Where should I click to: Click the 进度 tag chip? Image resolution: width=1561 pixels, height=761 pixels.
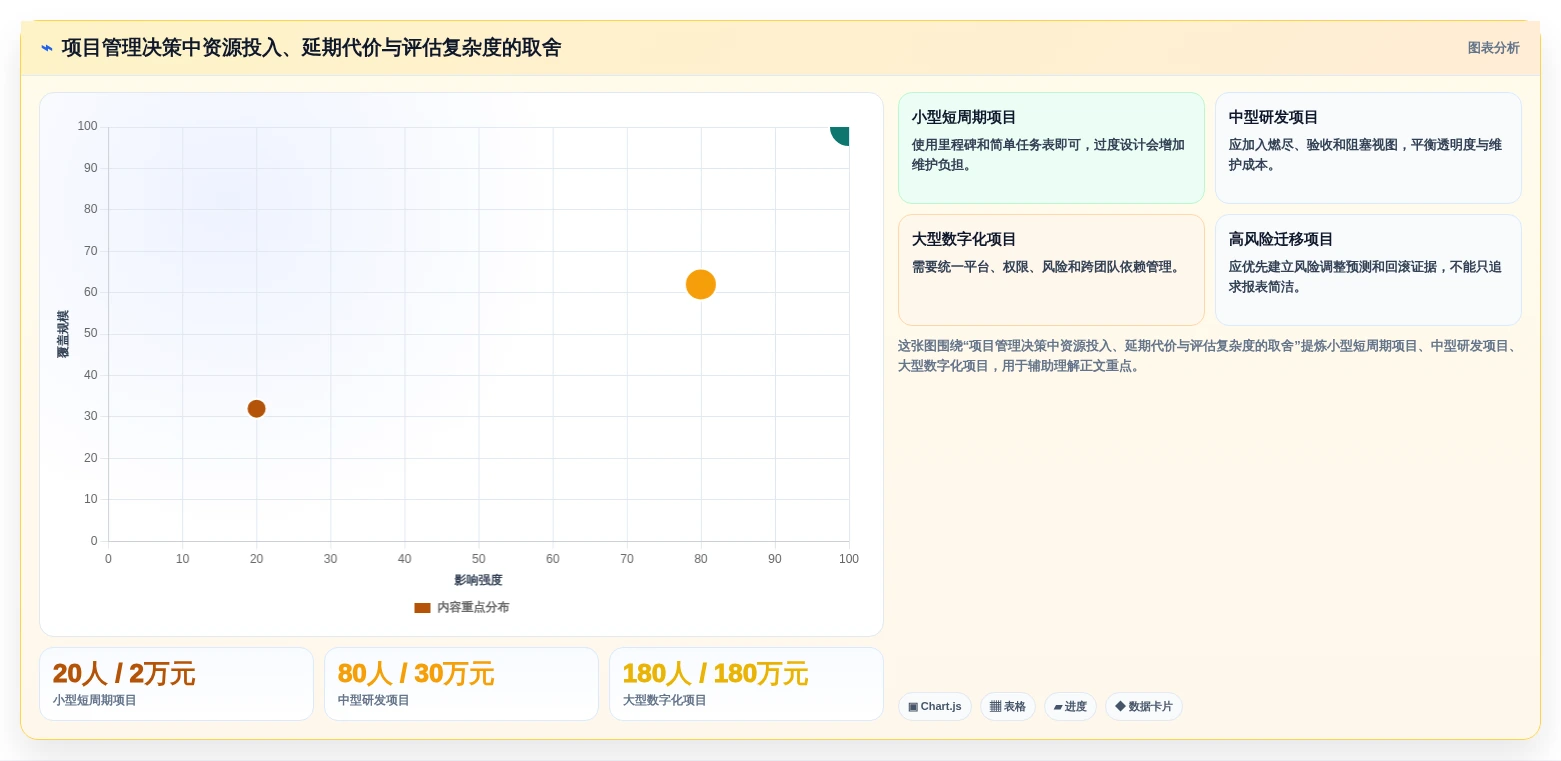1070,707
